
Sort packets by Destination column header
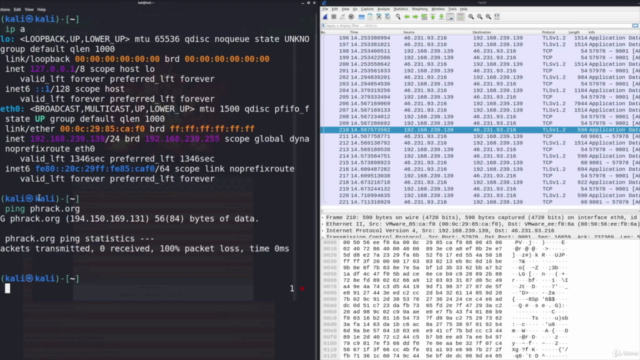tap(506, 32)
